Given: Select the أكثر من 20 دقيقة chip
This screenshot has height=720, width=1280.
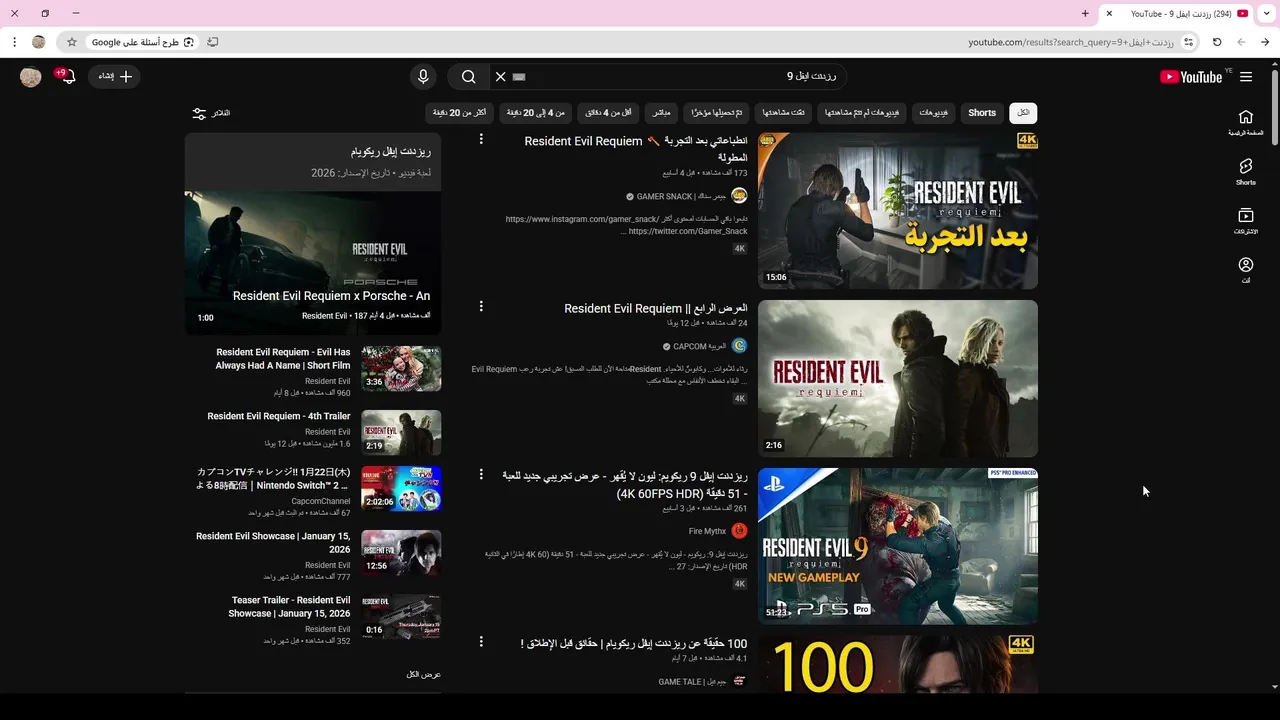Looking at the screenshot, I should [460, 113].
